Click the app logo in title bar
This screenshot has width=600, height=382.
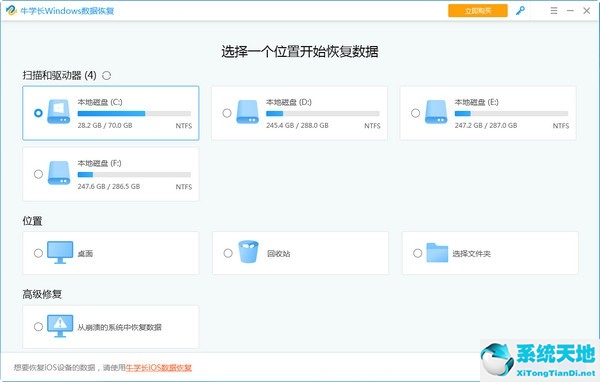tap(11, 10)
